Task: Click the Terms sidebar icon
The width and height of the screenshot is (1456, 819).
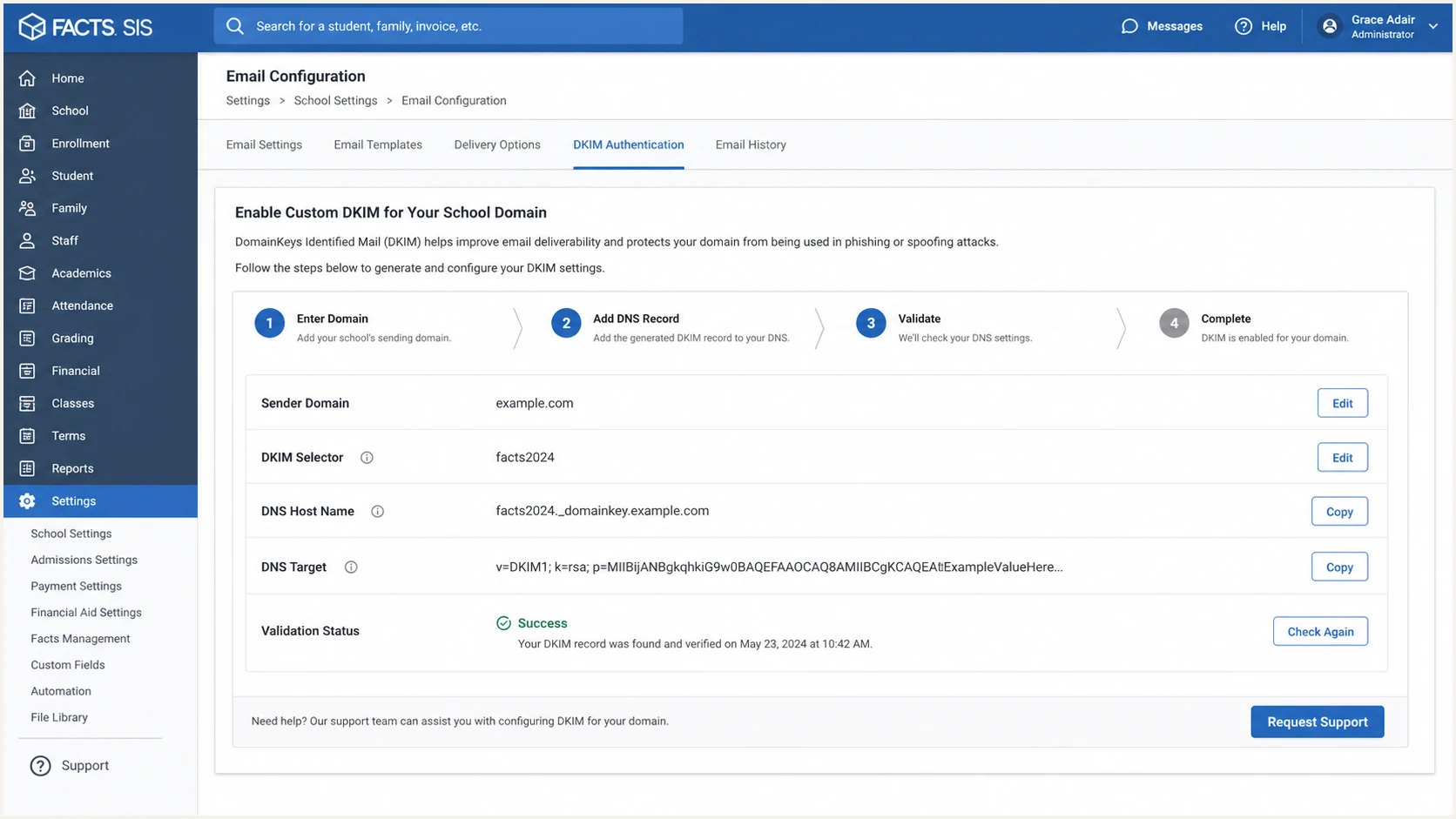Action: click(x=28, y=436)
